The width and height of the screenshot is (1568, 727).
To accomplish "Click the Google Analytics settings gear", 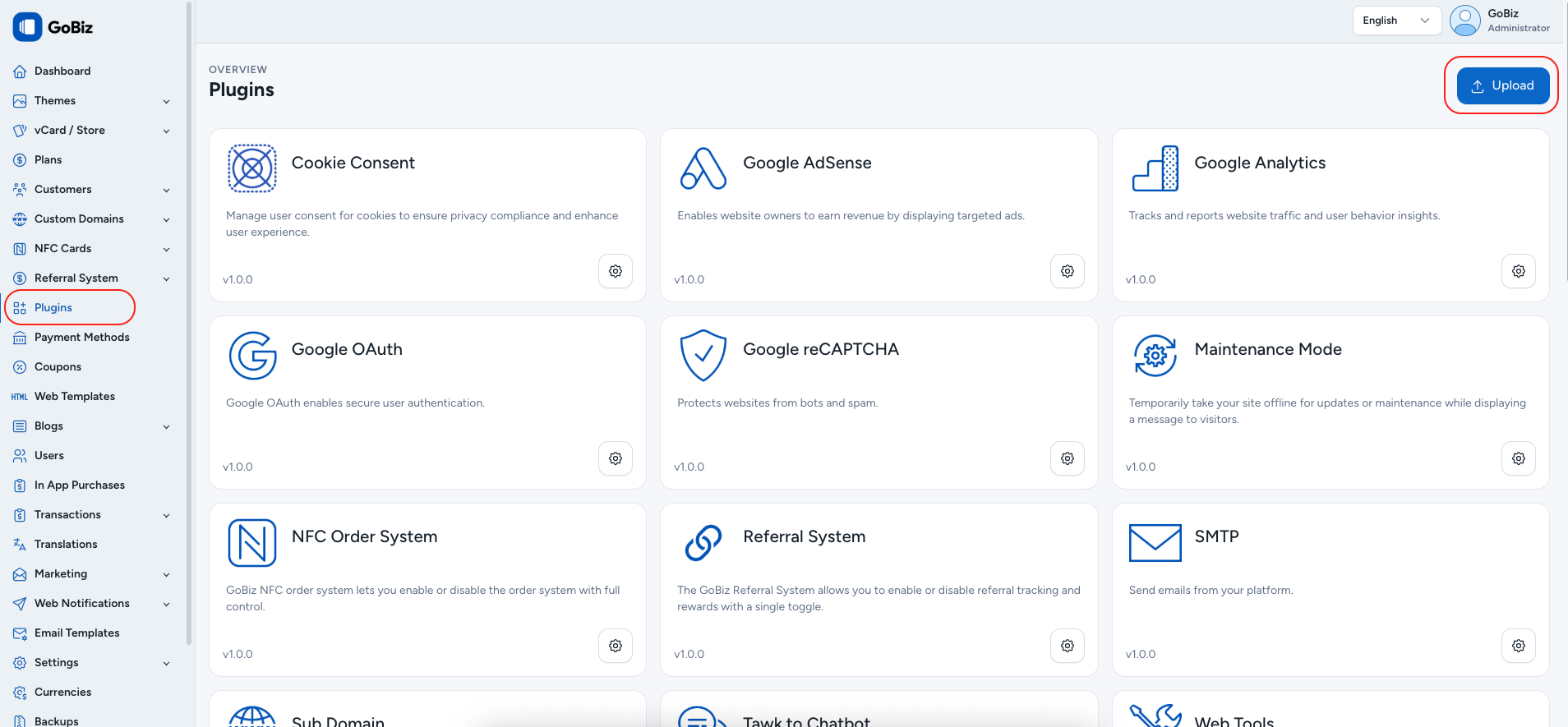I will point(1518,271).
